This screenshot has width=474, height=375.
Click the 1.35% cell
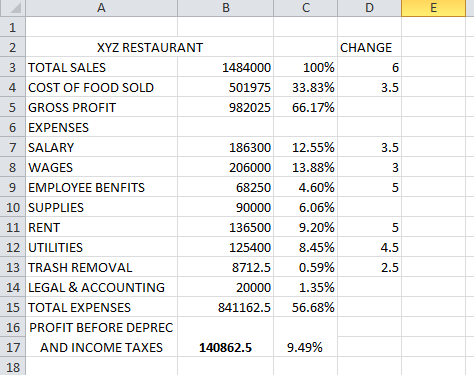(x=306, y=287)
